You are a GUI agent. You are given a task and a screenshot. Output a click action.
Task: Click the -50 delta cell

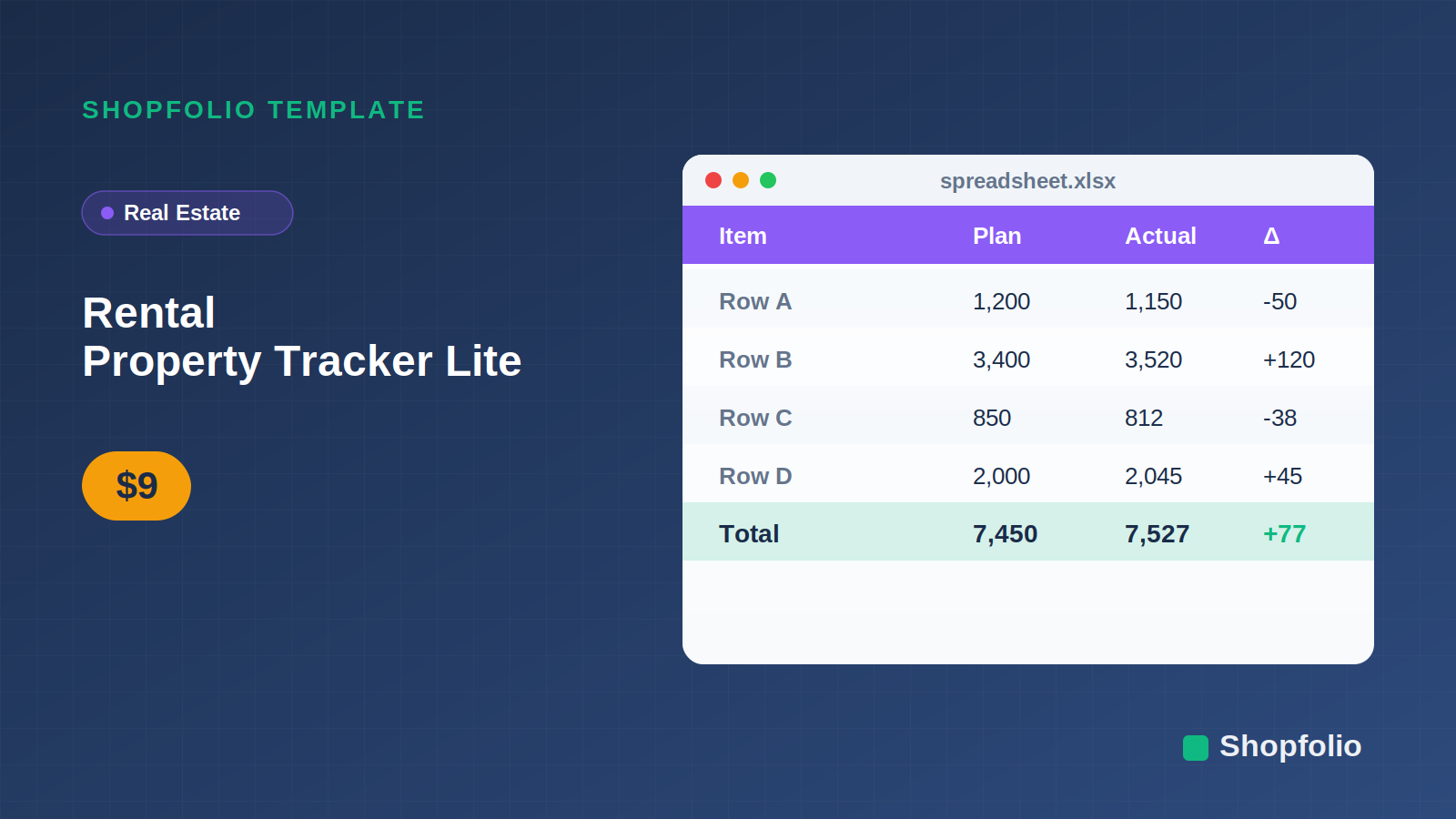(x=1279, y=301)
